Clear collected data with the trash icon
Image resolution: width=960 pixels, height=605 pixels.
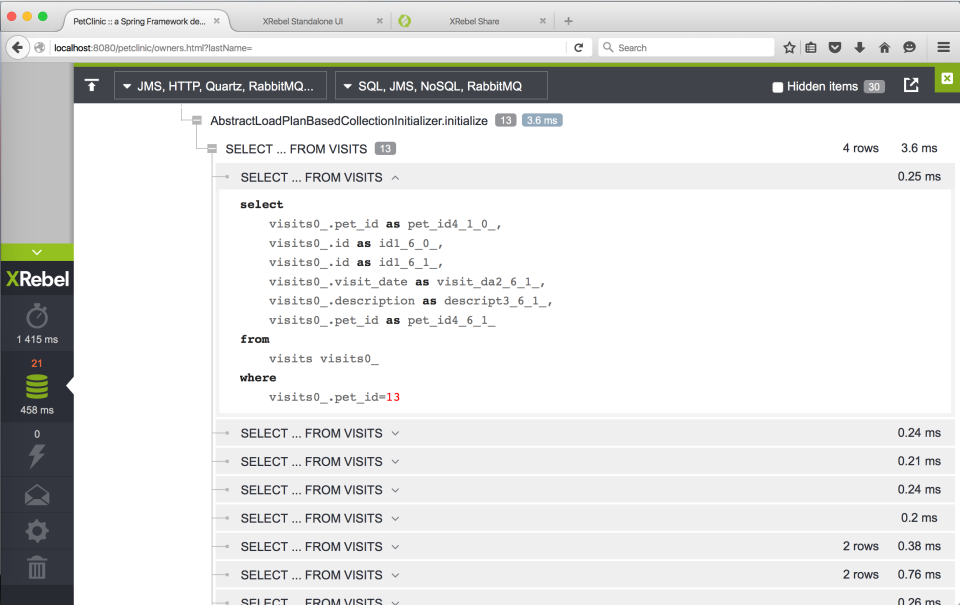click(x=36, y=568)
